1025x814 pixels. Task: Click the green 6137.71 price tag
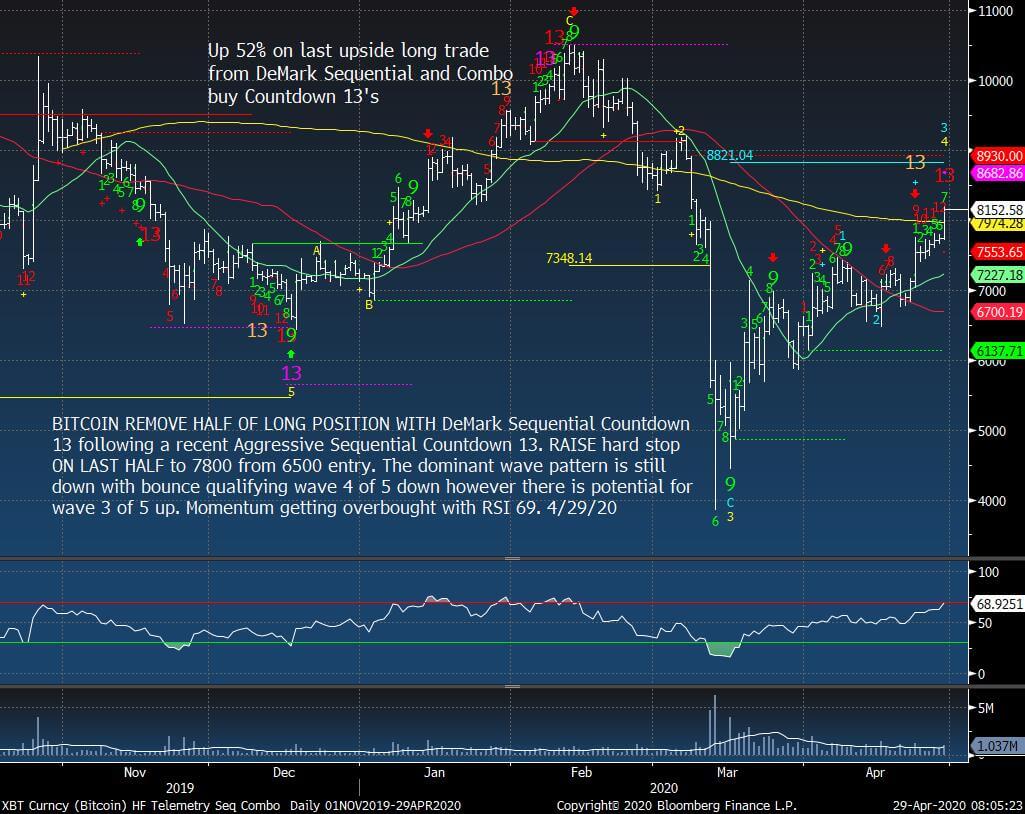(998, 351)
